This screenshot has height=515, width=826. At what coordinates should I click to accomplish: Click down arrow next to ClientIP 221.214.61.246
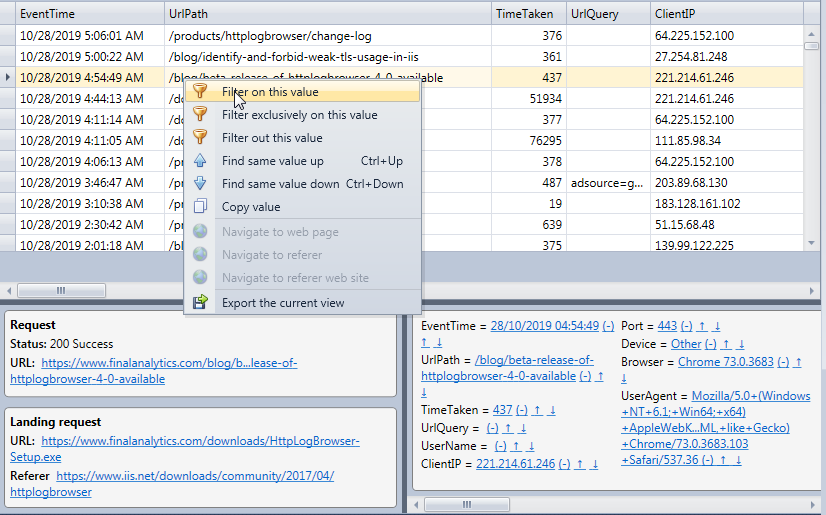tap(595, 464)
